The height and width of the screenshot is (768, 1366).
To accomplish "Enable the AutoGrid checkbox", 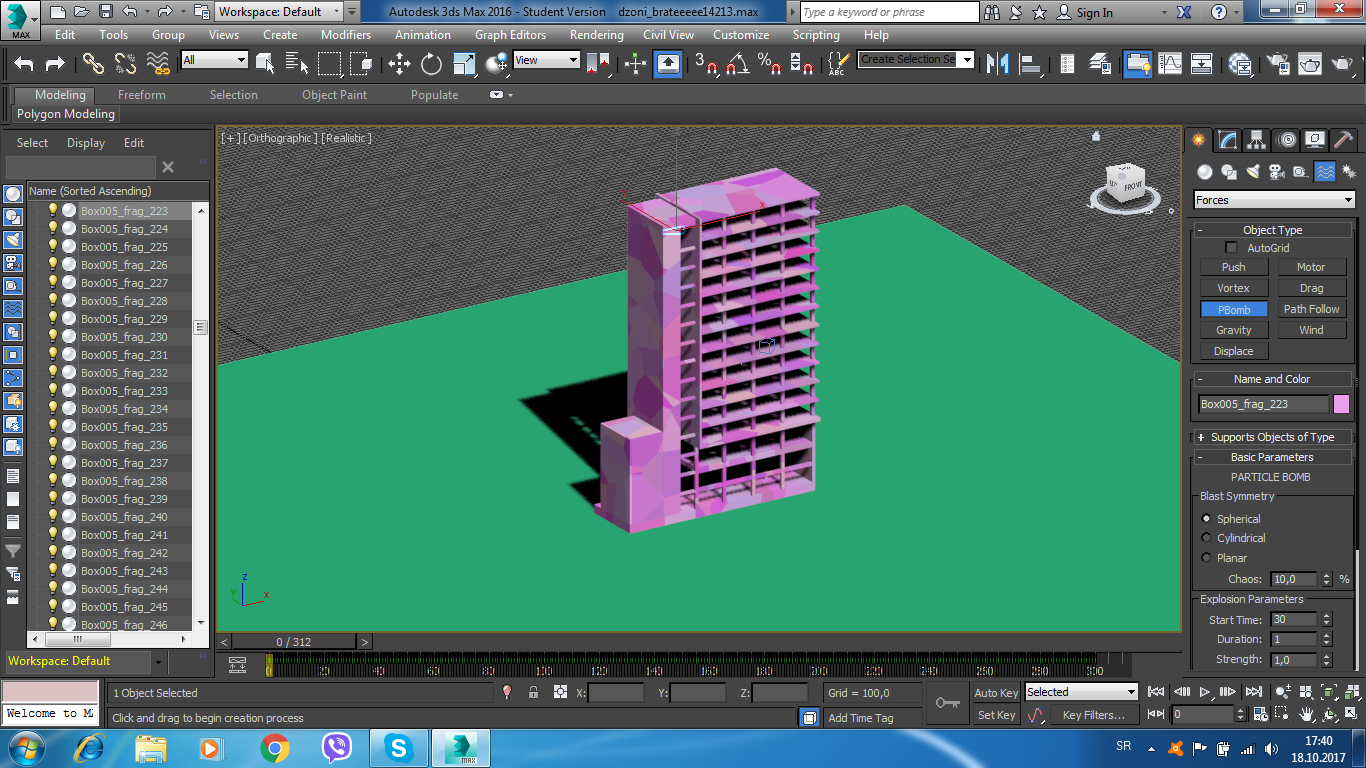I will [1232, 248].
